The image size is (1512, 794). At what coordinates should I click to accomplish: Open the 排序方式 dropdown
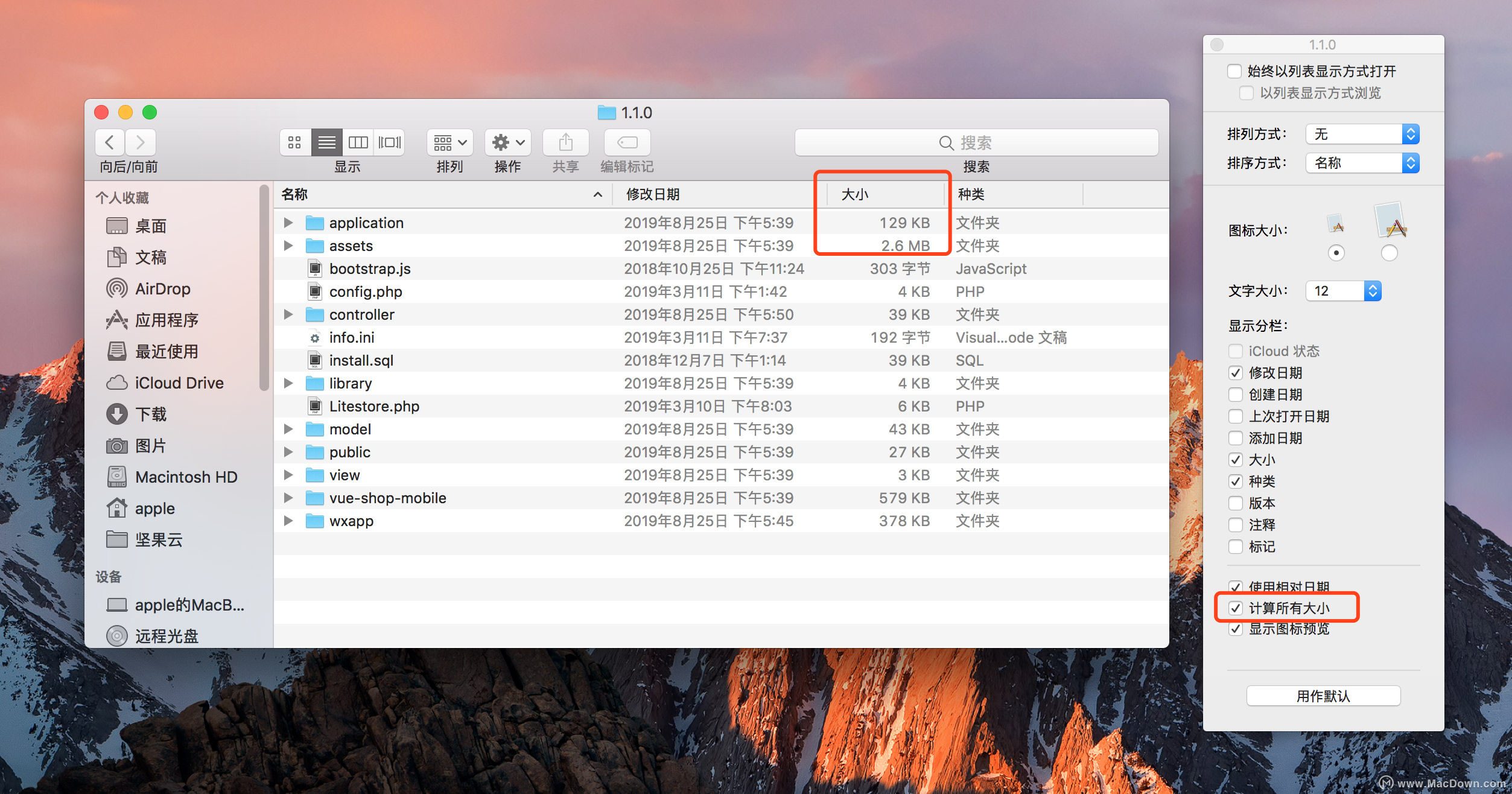coord(1362,163)
